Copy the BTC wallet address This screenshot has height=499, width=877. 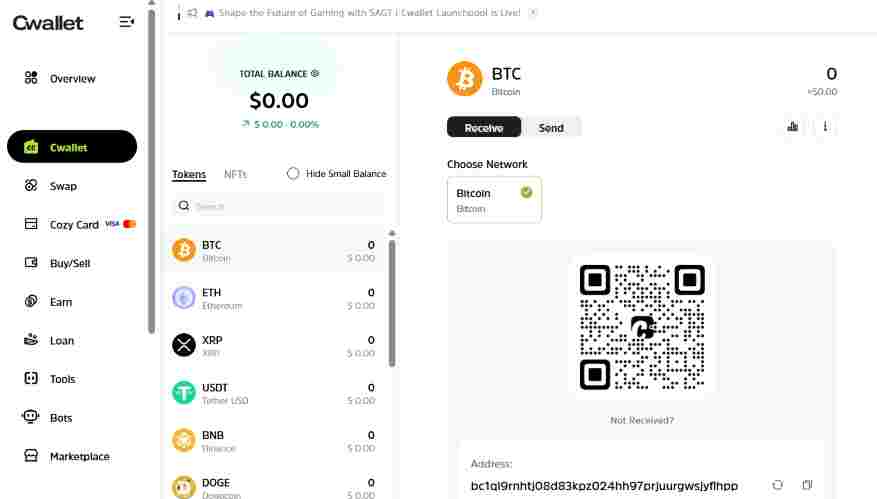[x=807, y=485]
